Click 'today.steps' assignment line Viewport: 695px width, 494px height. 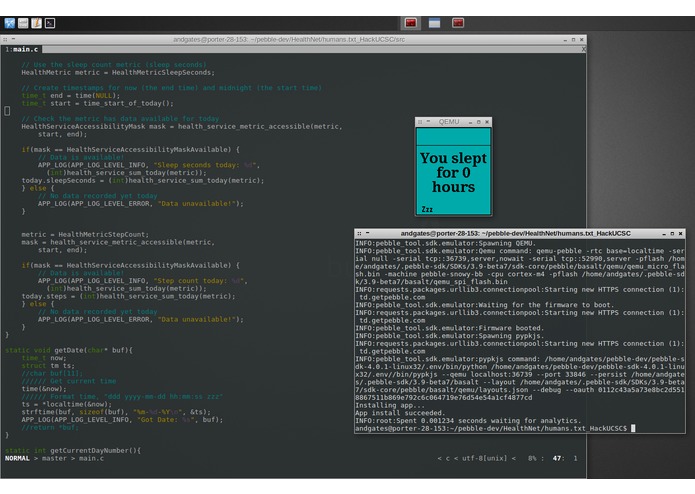128,296
